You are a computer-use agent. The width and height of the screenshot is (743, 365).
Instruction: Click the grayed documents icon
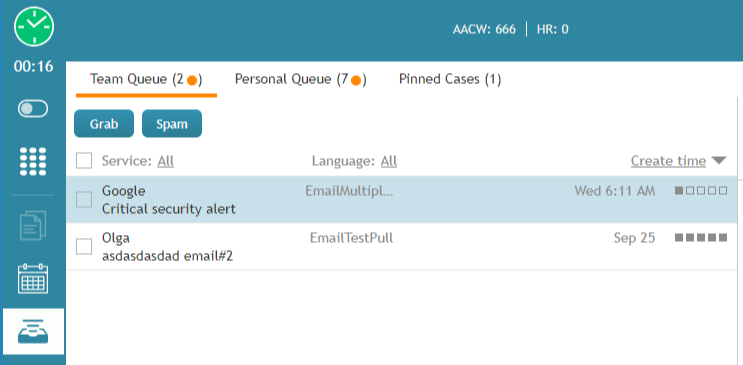coord(33,225)
